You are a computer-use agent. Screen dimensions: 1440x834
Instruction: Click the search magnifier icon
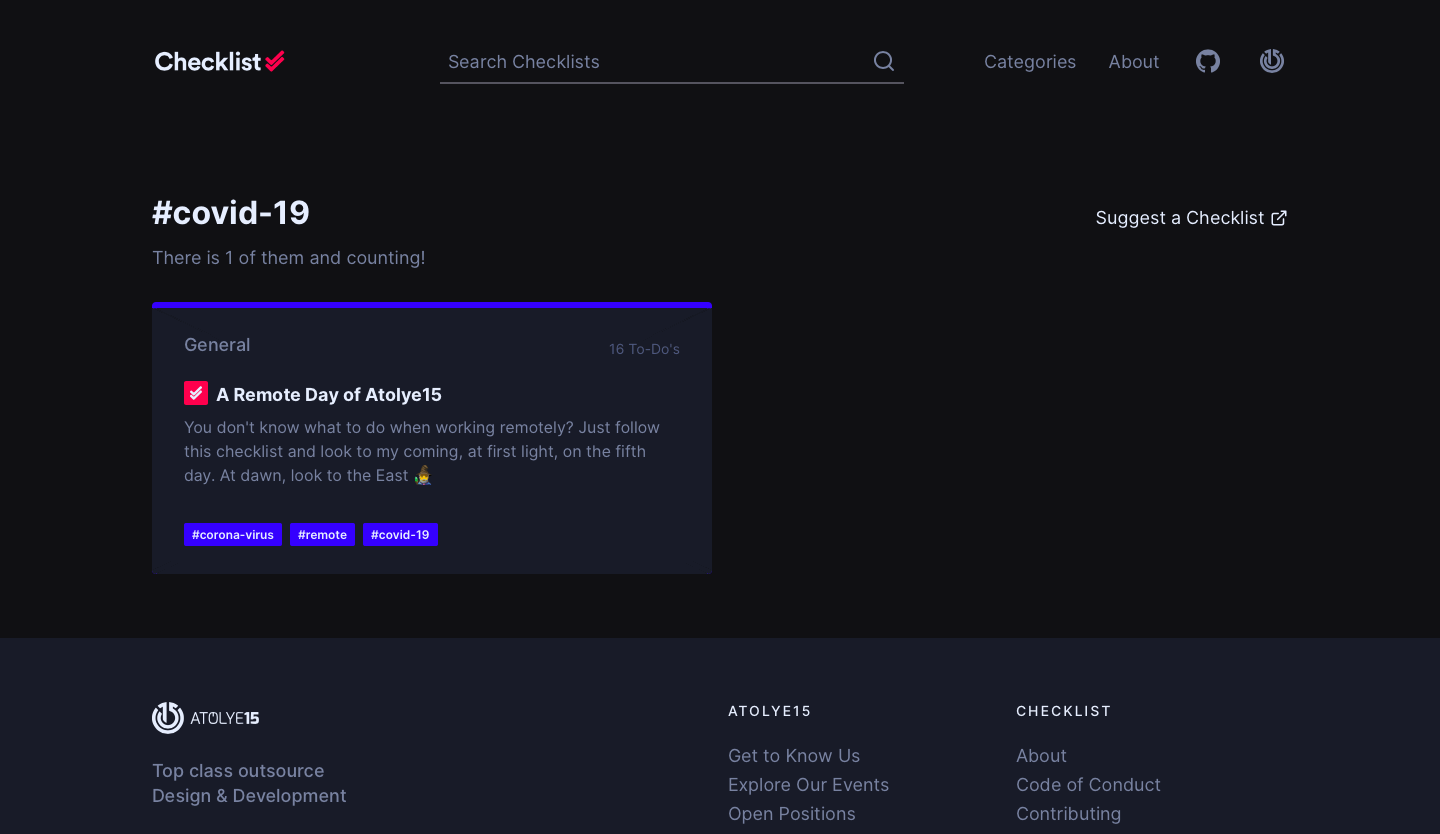click(884, 61)
